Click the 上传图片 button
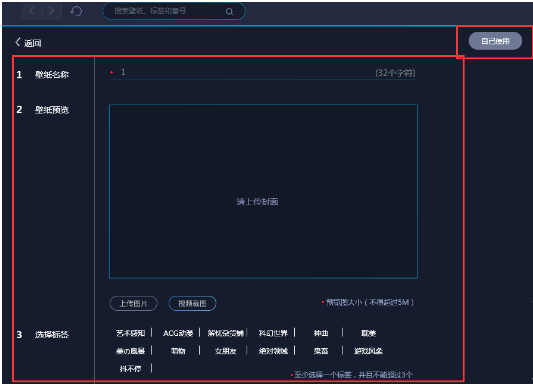The width and height of the screenshot is (533, 384). pyautogui.click(x=134, y=303)
